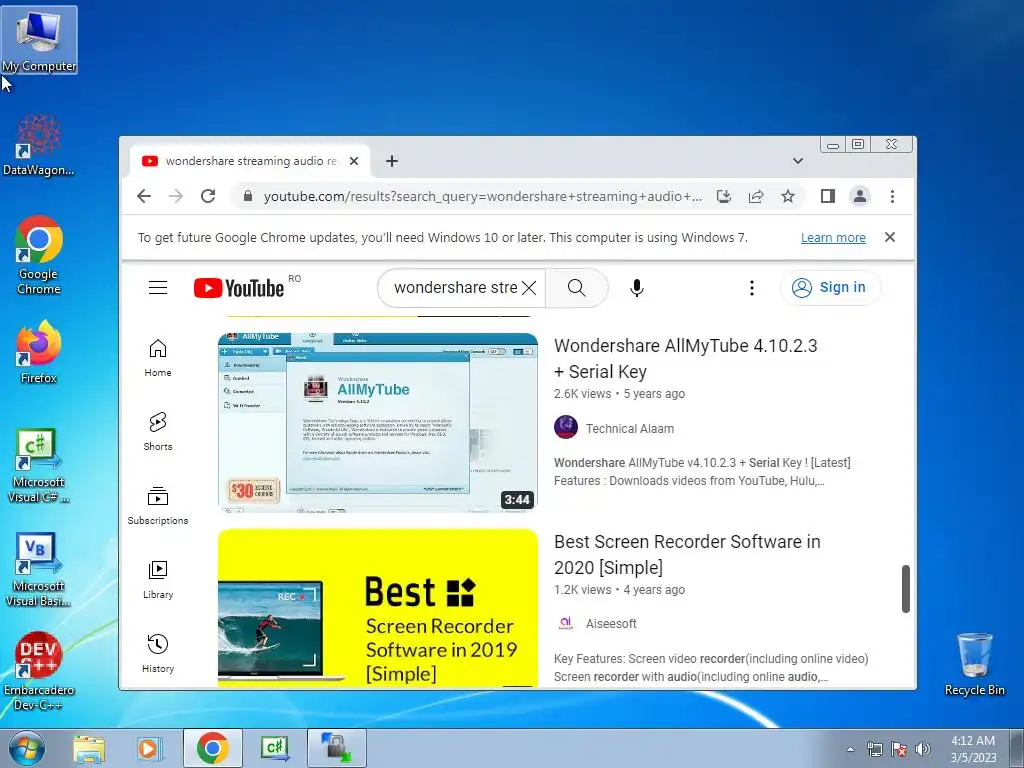This screenshot has width=1024, height=768.
Task: Open the Windows Start menu
Action: coord(26,748)
